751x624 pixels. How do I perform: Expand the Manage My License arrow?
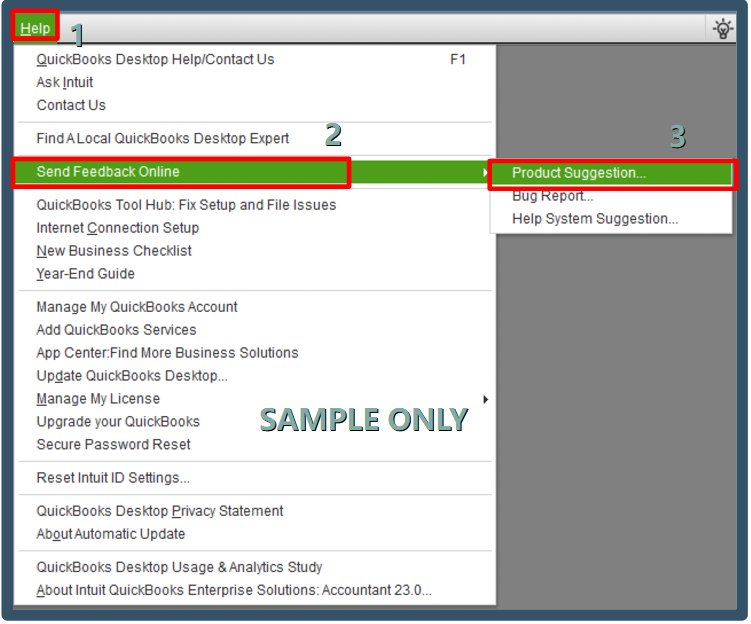(x=486, y=399)
